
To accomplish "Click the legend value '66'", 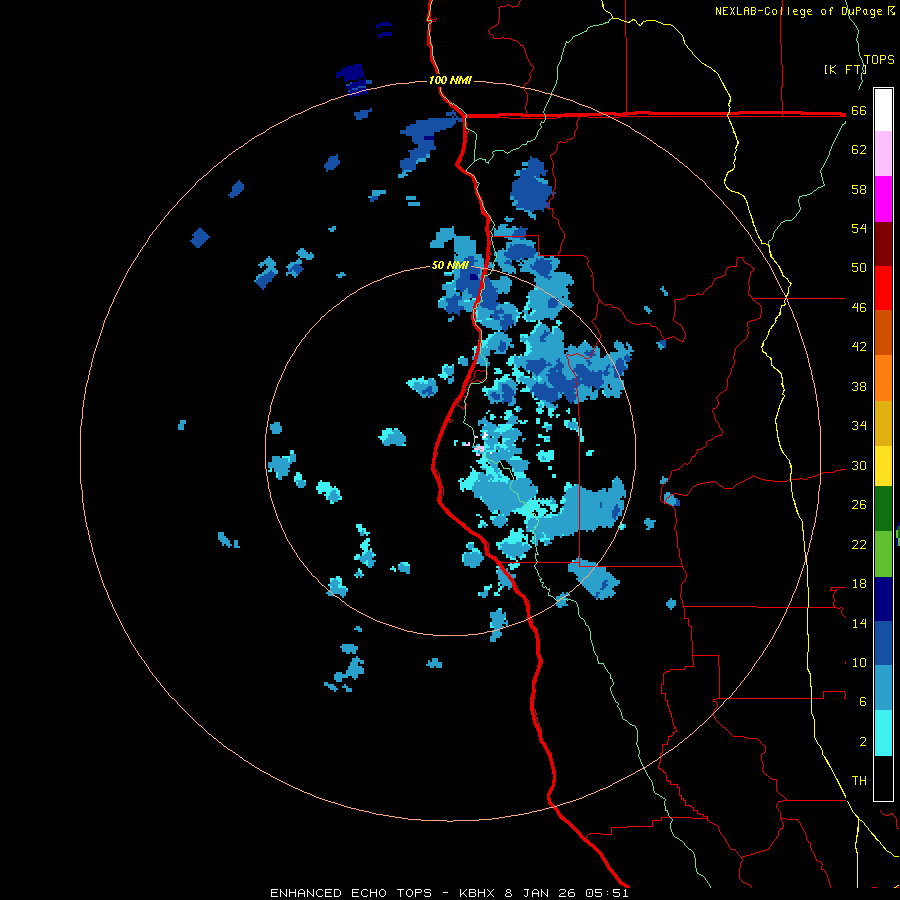I will [x=859, y=111].
